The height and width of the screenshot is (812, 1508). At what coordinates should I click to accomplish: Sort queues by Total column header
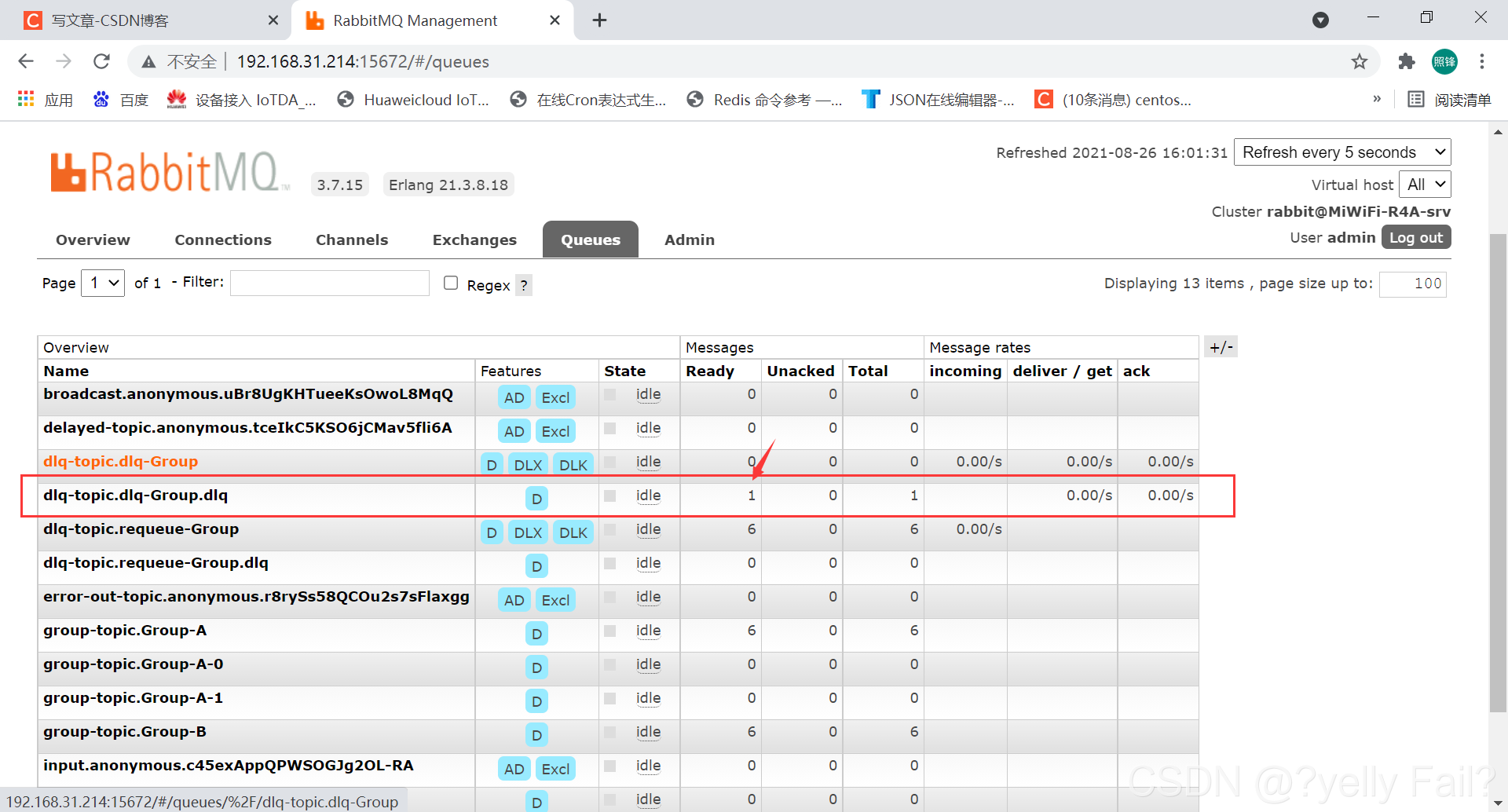click(x=868, y=371)
